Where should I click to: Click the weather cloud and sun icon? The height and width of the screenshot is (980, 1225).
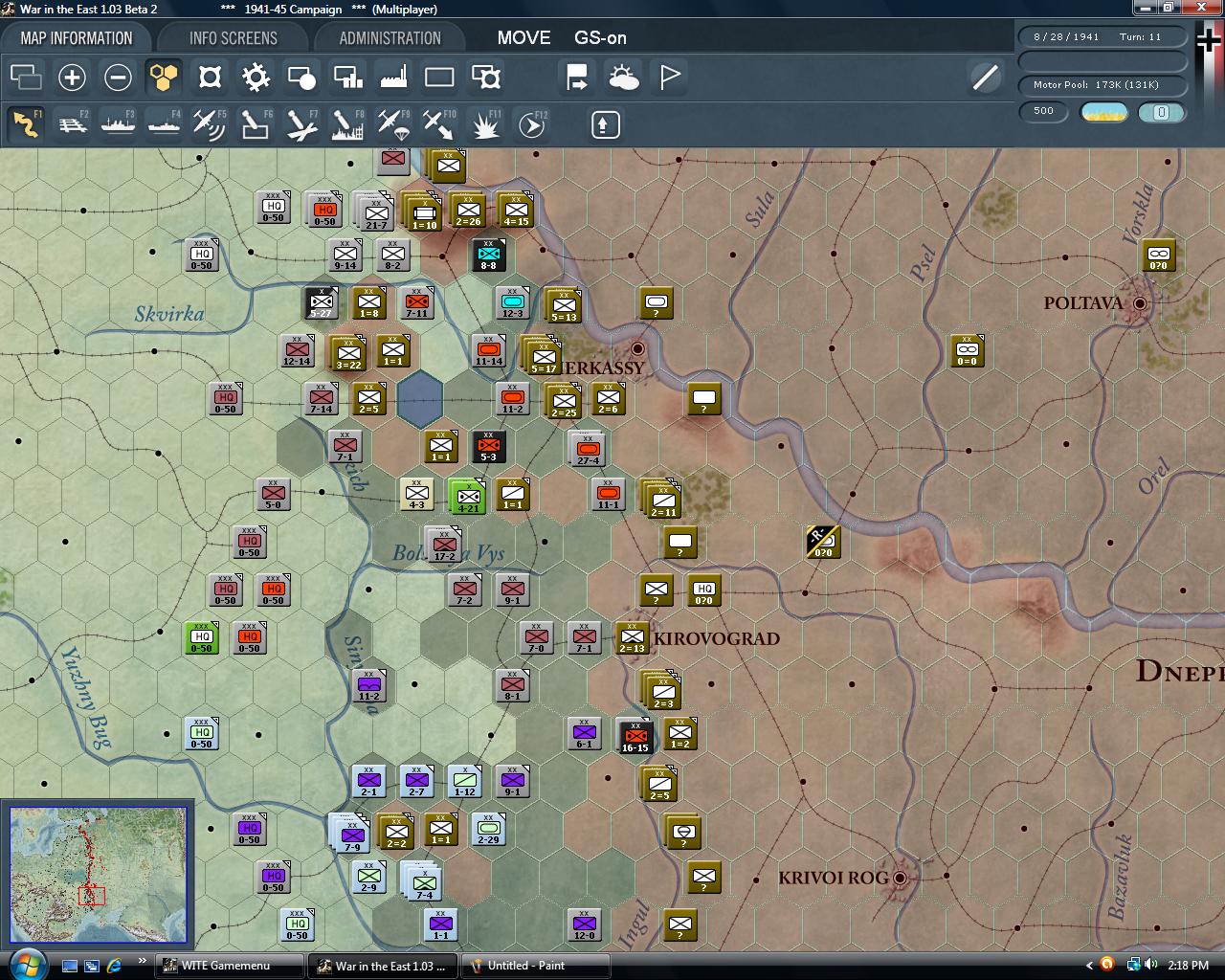(x=624, y=77)
